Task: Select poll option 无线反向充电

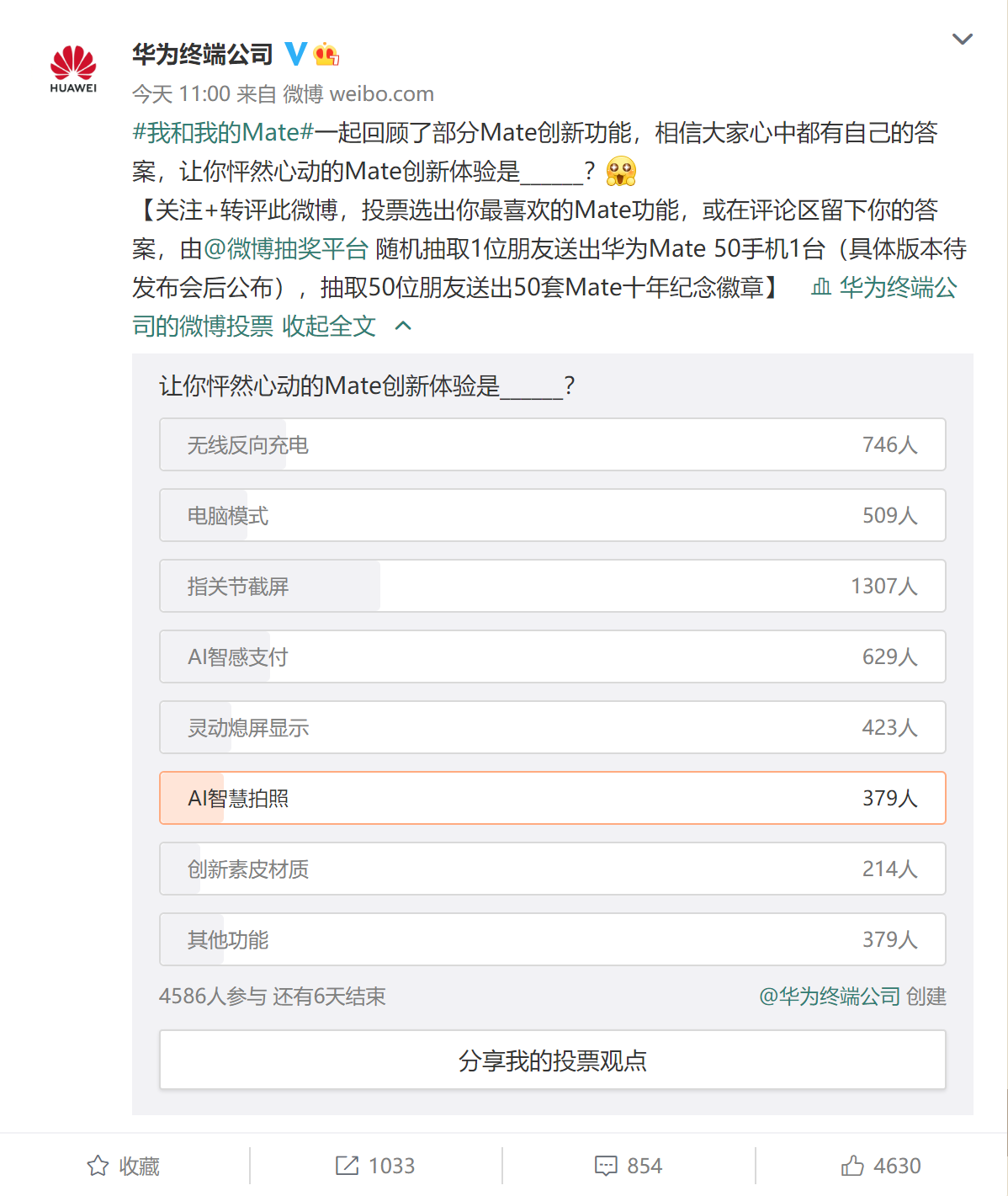Action: 553,444
